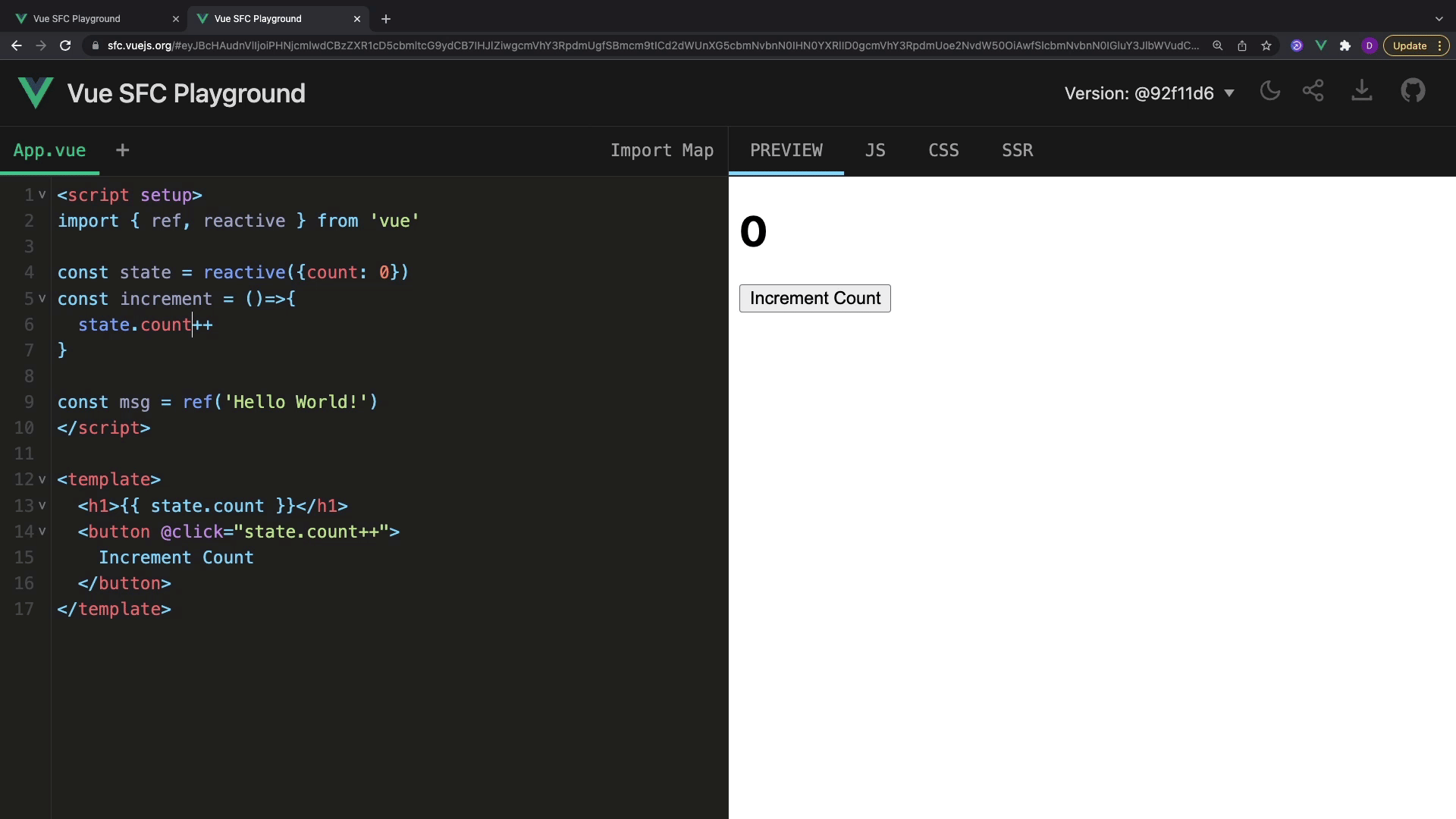Bookmark this page with the star icon
Screen dimensions: 1456x819
tap(1266, 45)
